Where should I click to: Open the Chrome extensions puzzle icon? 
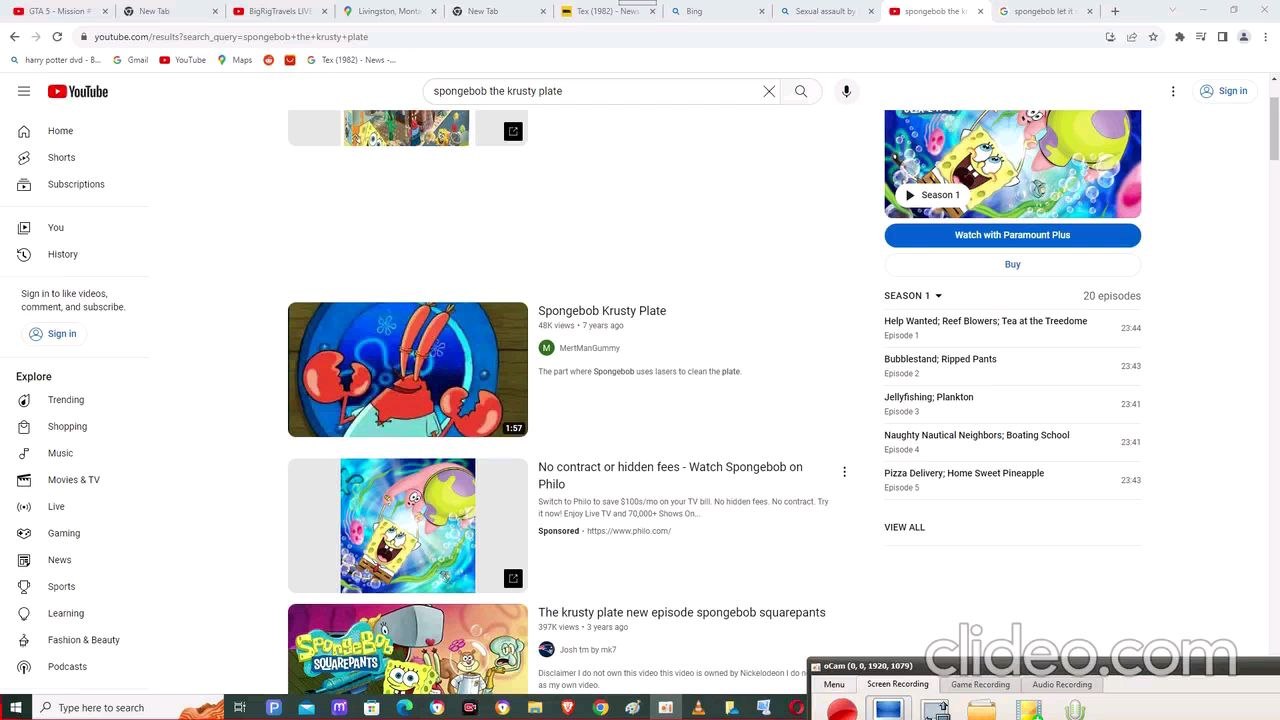coord(1180,37)
